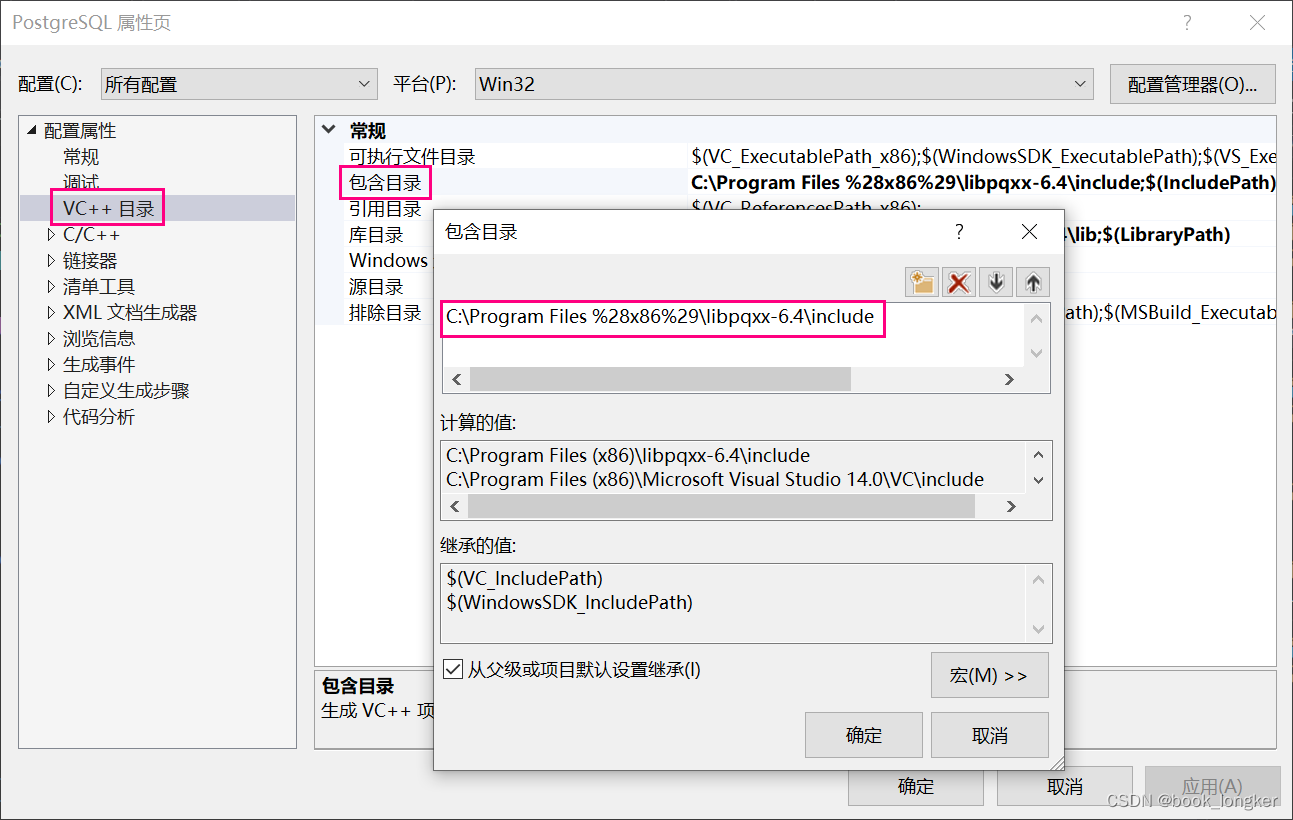Select inherited value $(VC_IncludePath)
1293x820 pixels.
pyautogui.click(x=525, y=578)
